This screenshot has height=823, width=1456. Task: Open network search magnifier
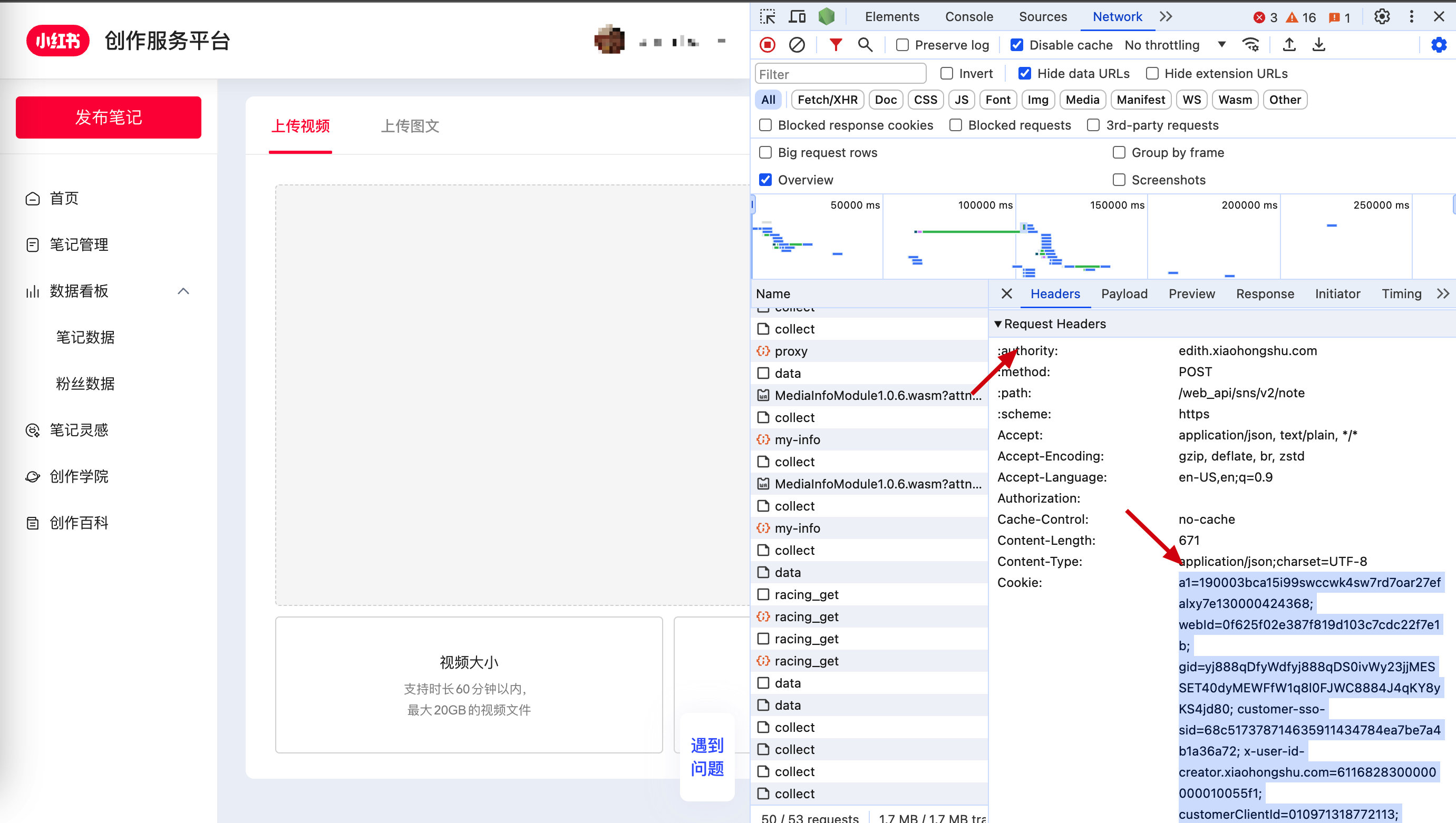coord(865,45)
